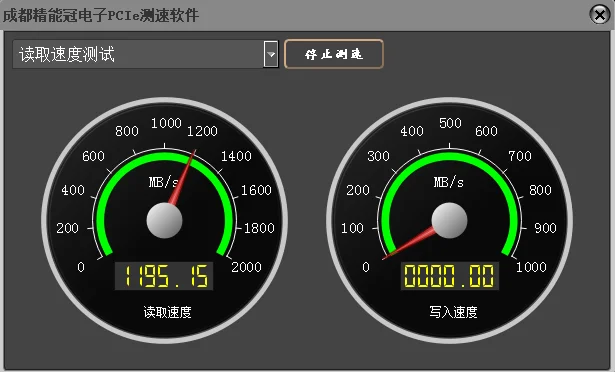Select the 读取速度测试 combo box field
The height and width of the screenshot is (372, 615).
(145, 54)
